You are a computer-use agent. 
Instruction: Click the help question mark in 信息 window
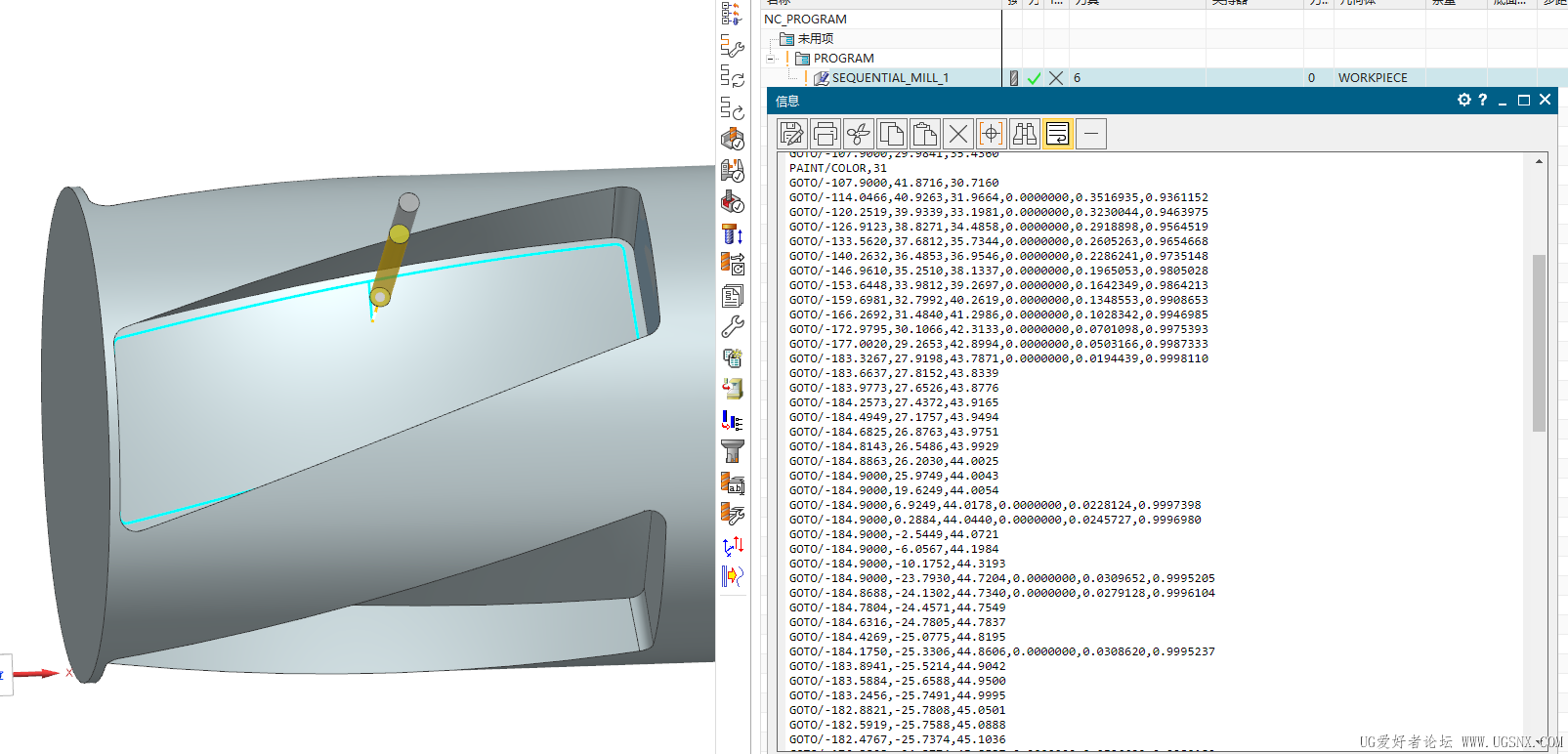1482,100
